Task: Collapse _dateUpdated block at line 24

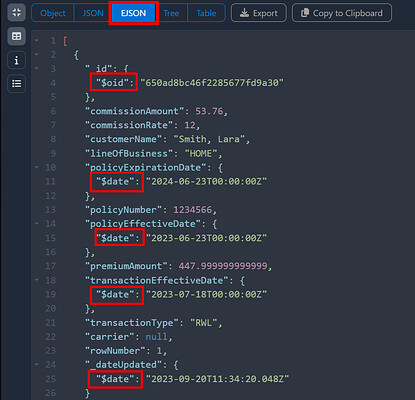Action: (x=37, y=365)
